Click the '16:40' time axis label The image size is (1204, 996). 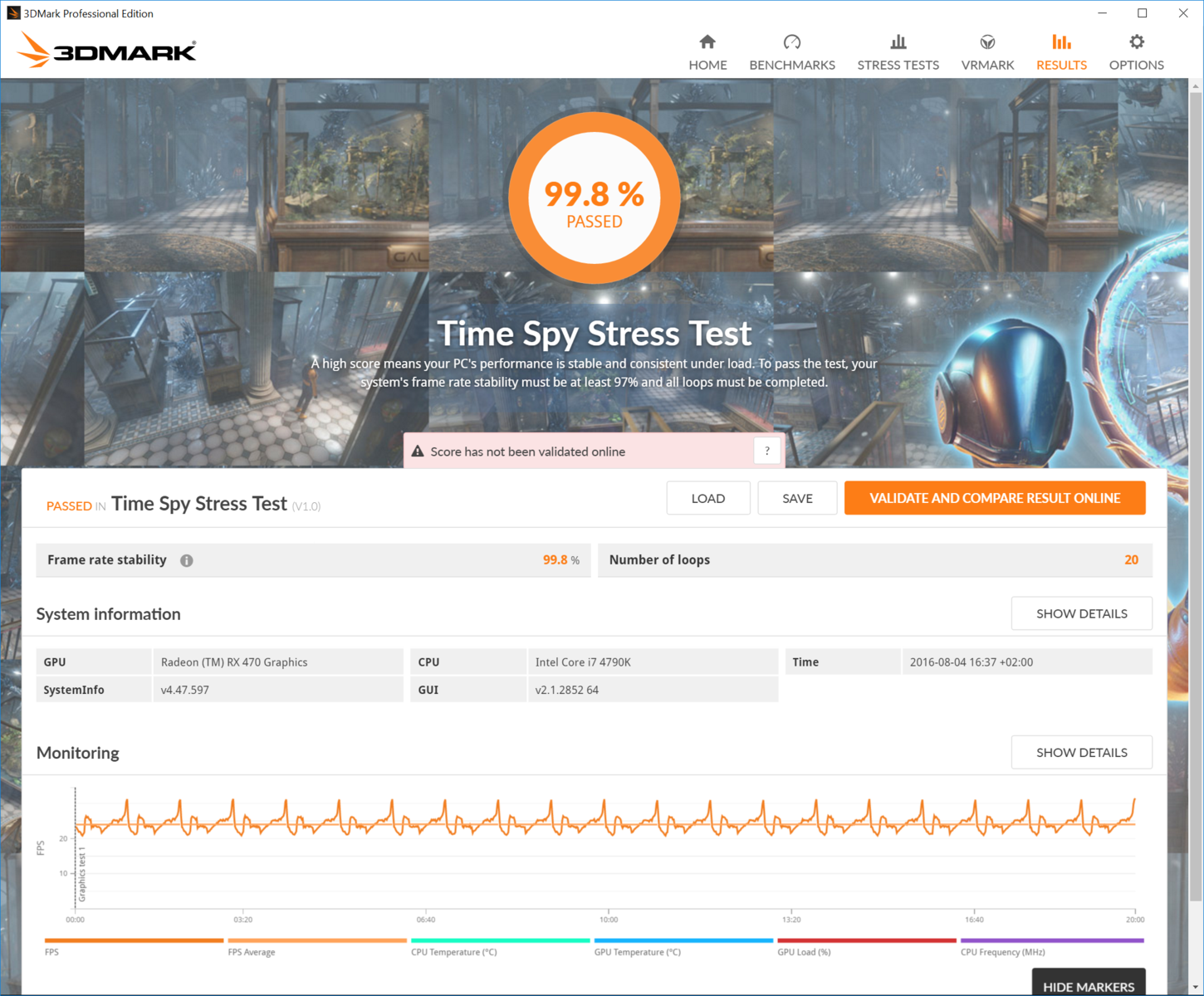974,920
